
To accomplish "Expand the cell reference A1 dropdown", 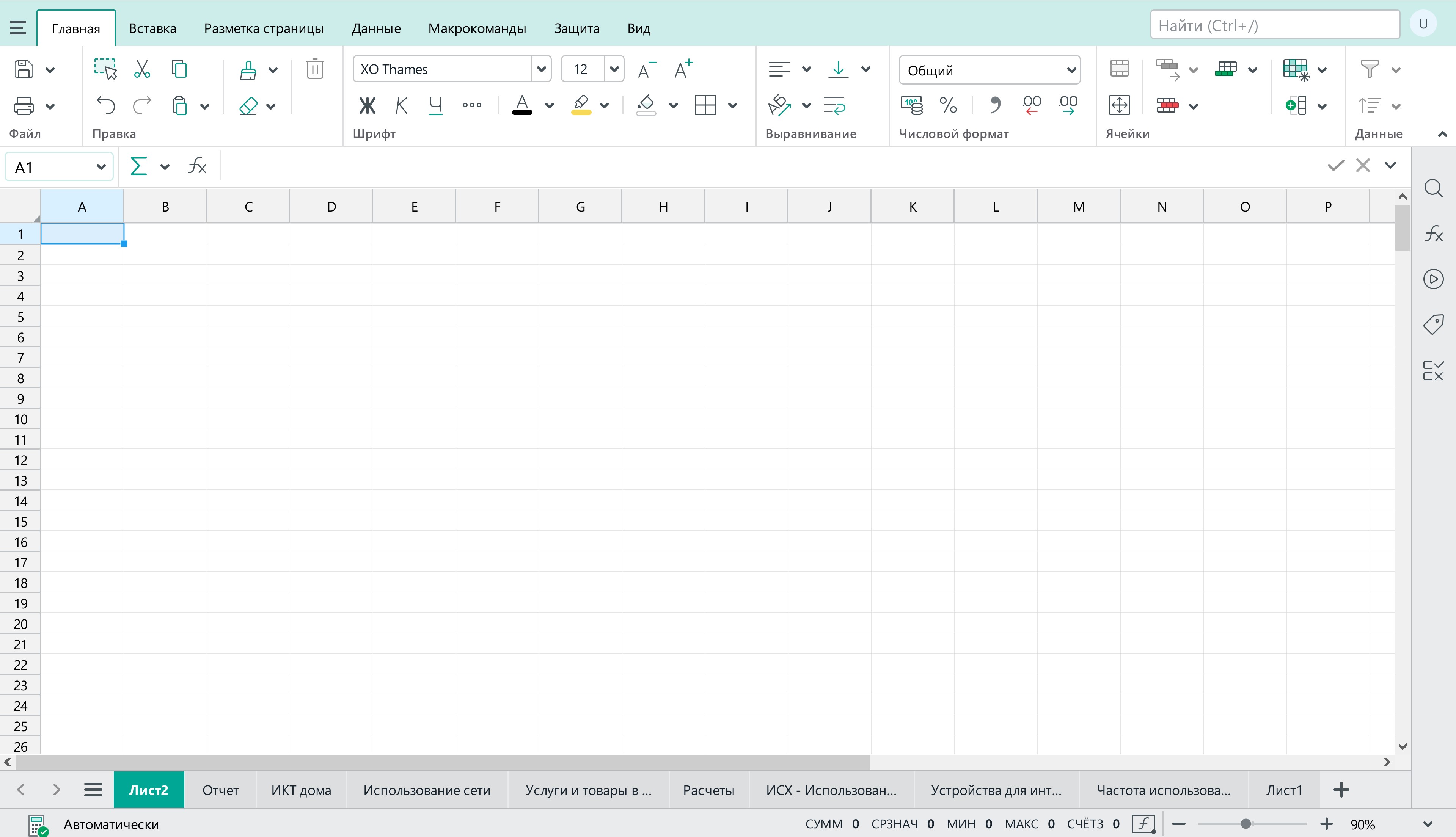I will (x=101, y=167).
